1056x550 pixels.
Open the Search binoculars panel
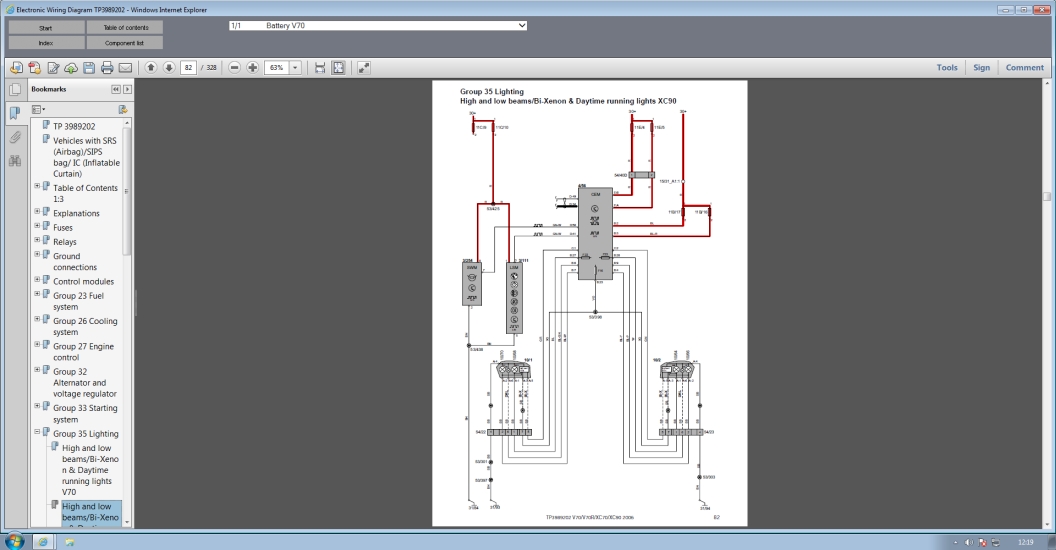pos(15,160)
